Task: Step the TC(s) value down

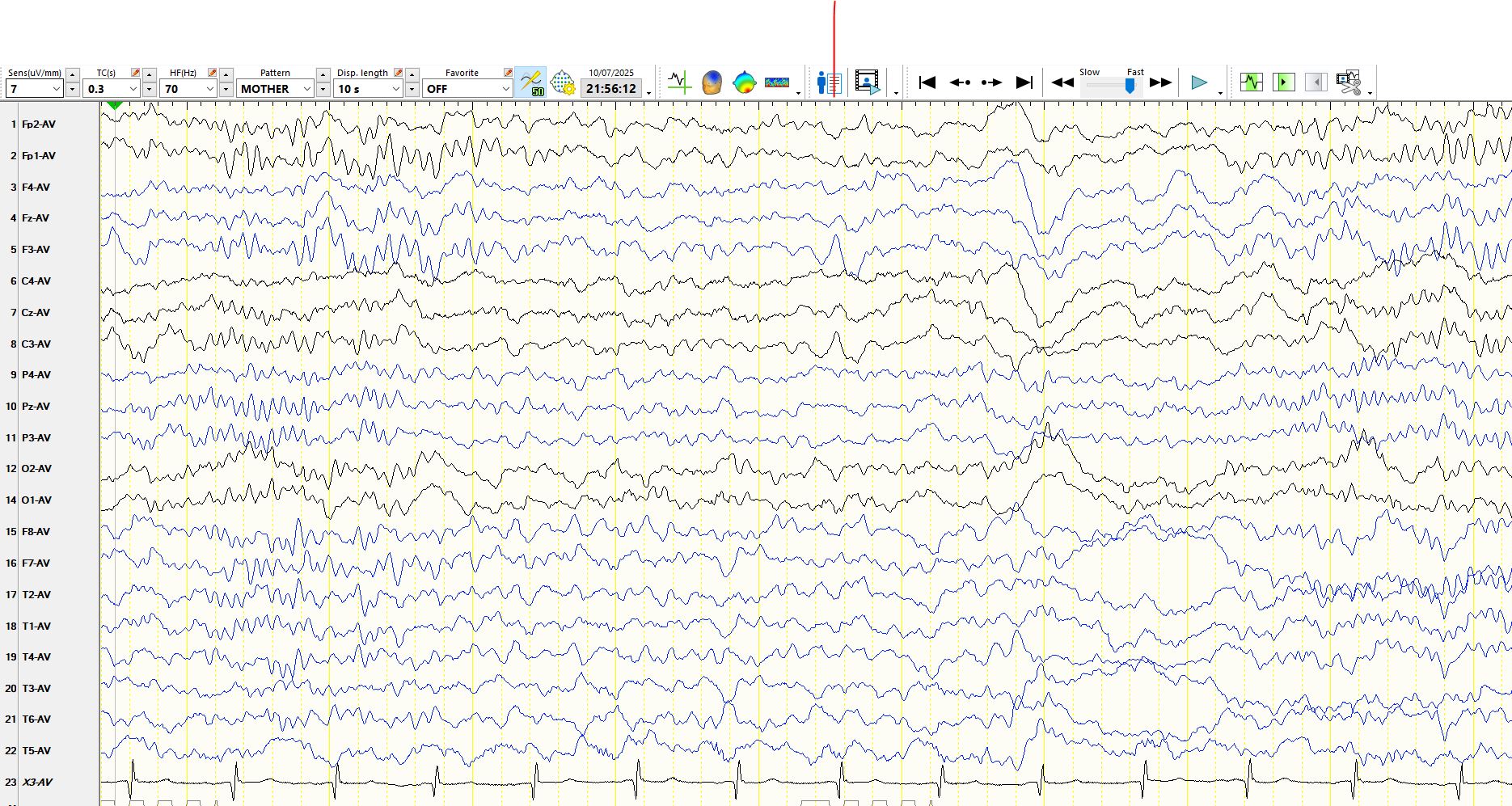Action: click(149, 89)
